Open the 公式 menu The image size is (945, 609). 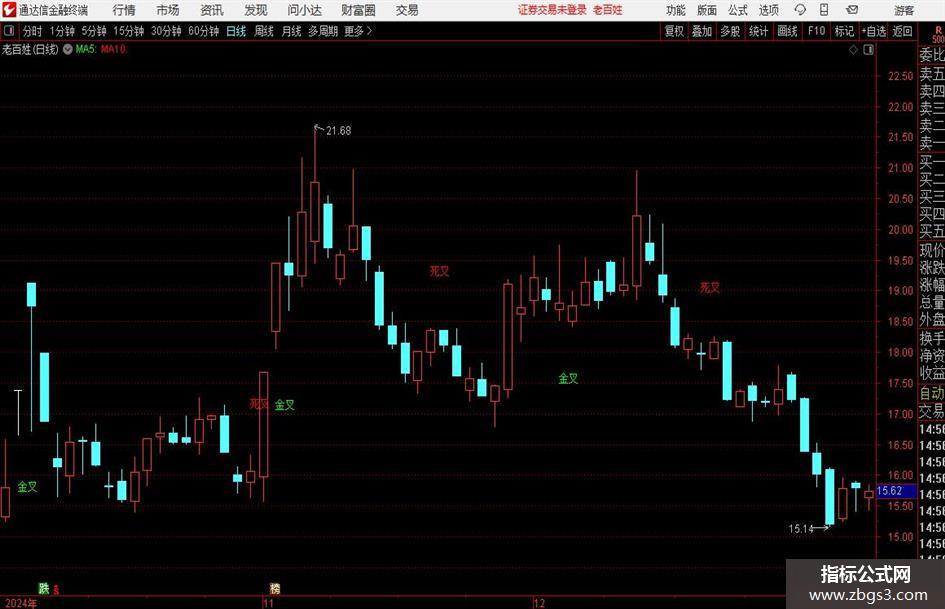[x=738, y=10]
